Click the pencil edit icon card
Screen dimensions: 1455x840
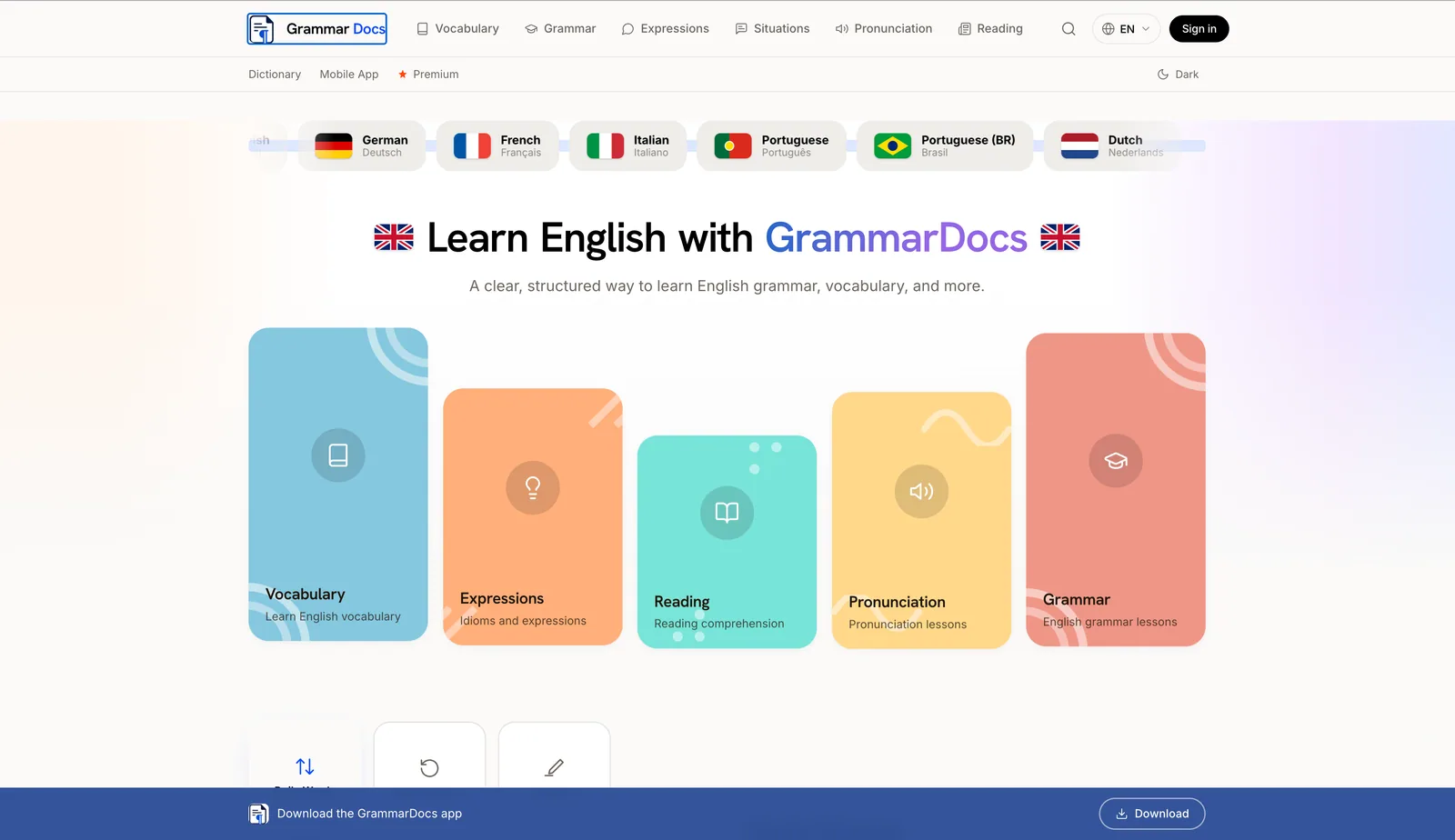[x=554, y=755]
